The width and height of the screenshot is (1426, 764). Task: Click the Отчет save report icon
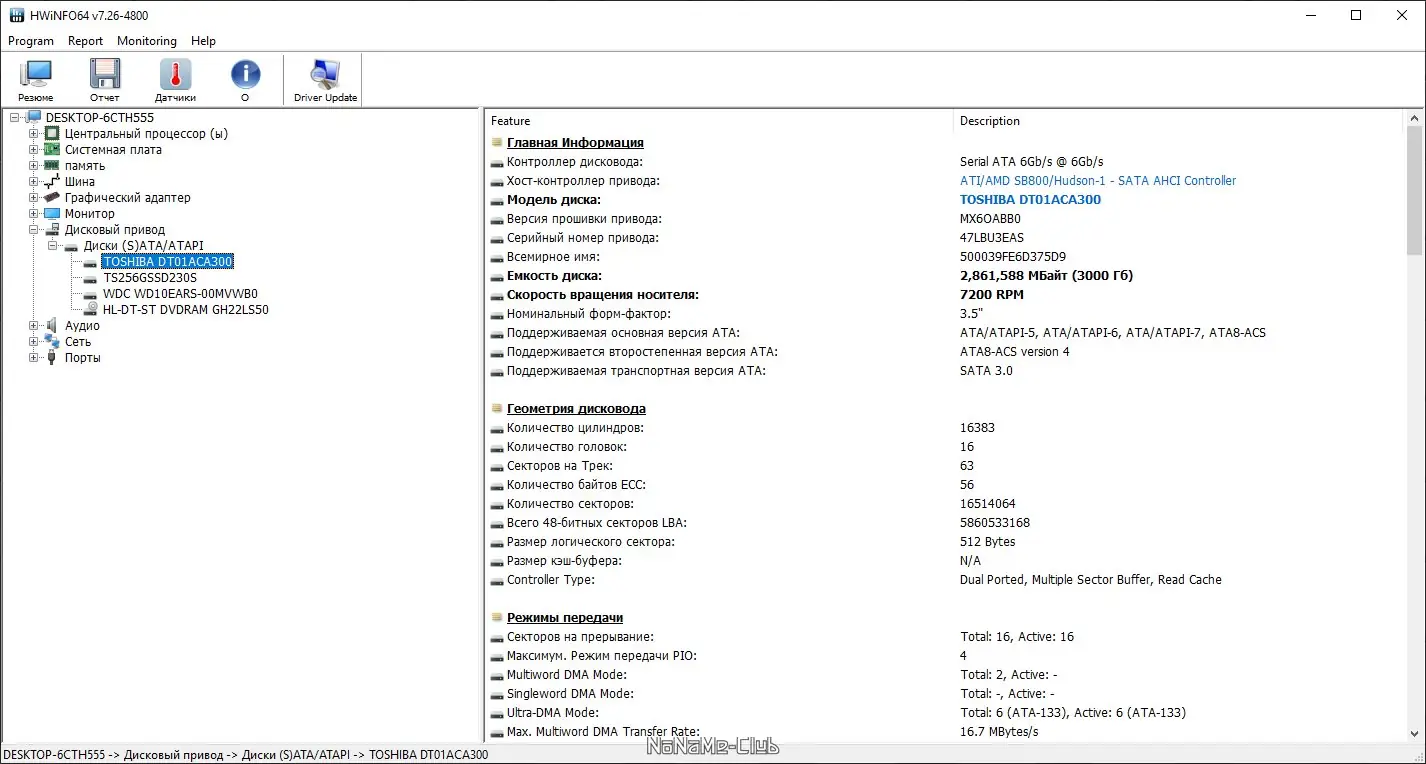click(105, 80)
